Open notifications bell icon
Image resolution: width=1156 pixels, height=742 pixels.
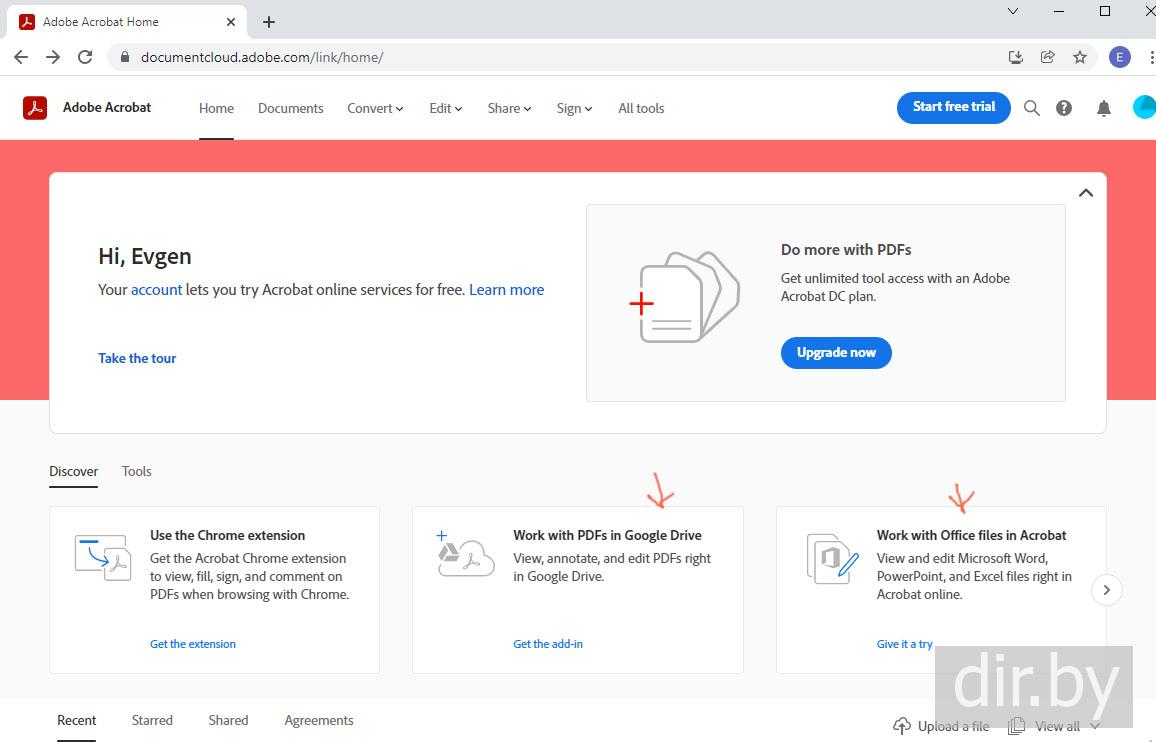click(1104, 108)
